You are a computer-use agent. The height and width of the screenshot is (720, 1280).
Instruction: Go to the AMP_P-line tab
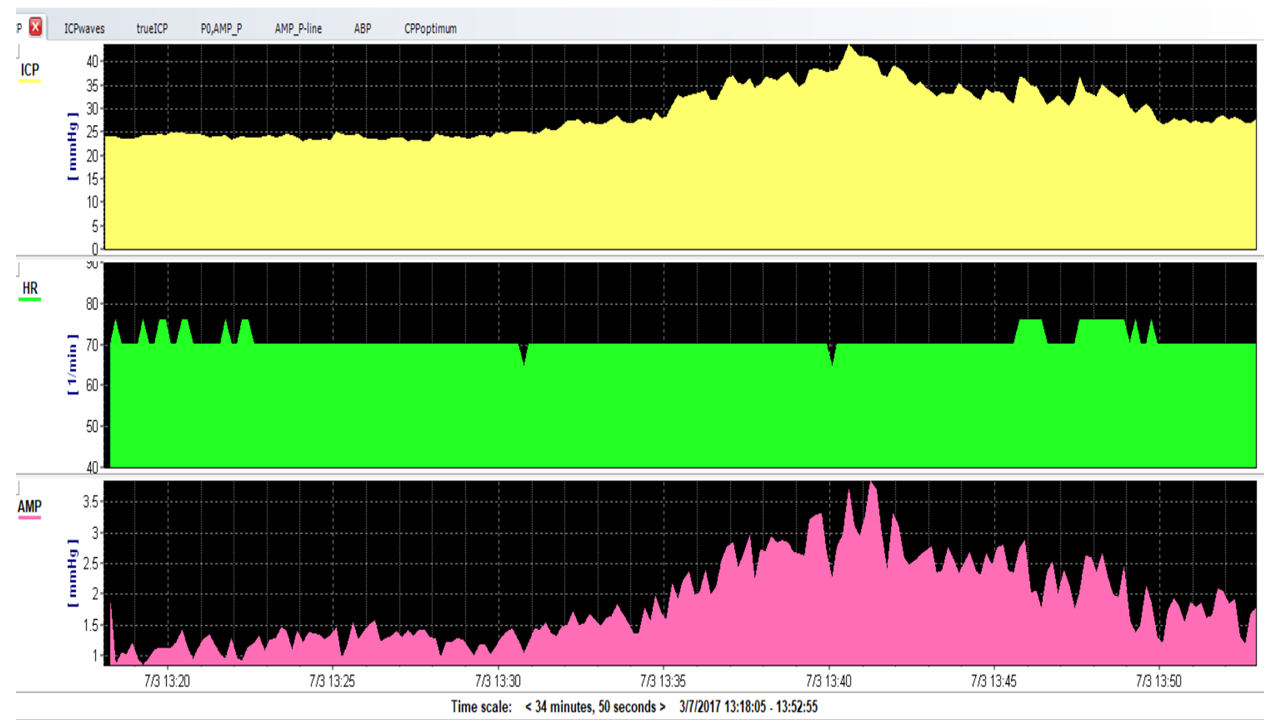(x=298, y=29)
